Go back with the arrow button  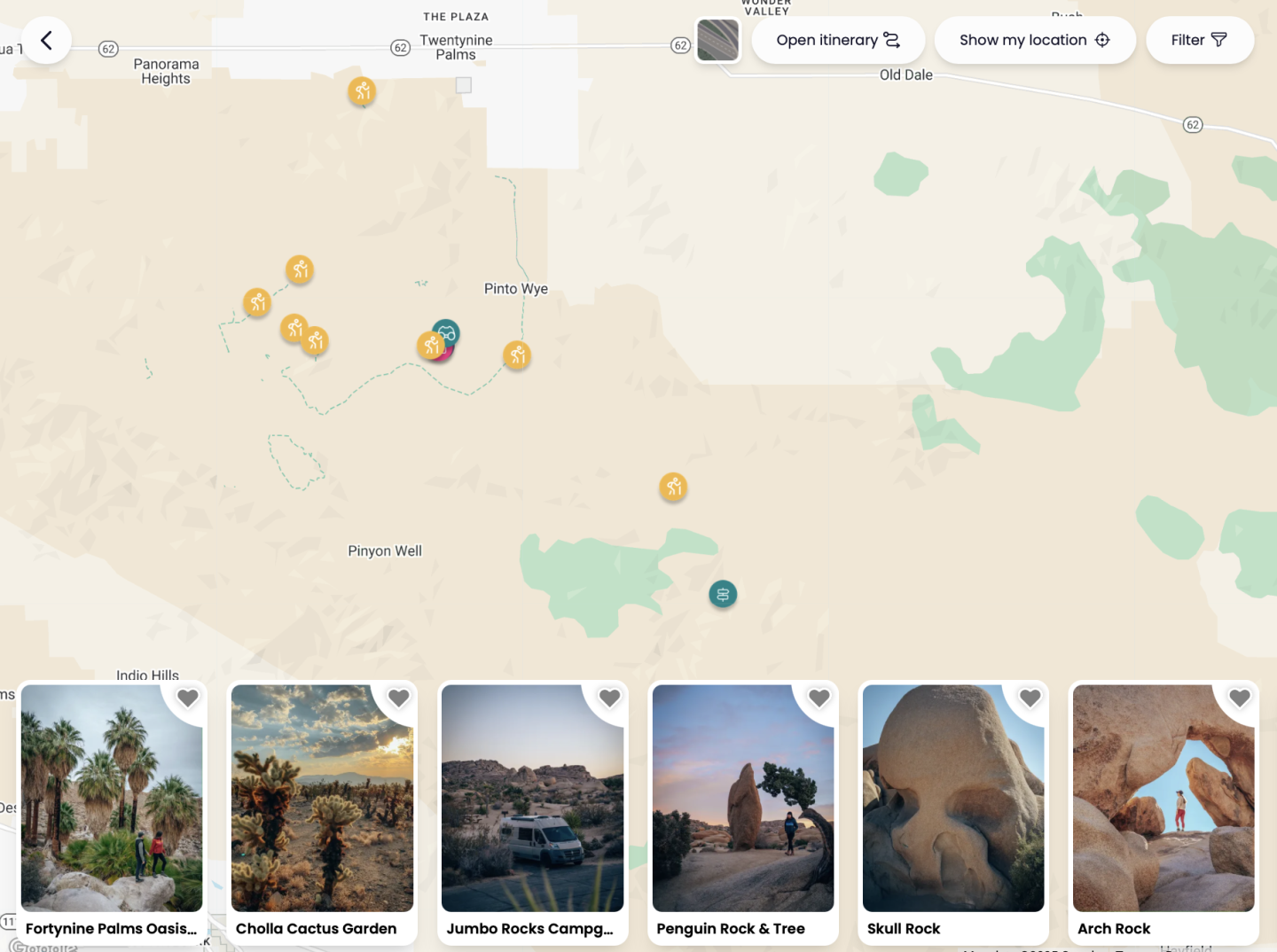[x=46, y=40]
